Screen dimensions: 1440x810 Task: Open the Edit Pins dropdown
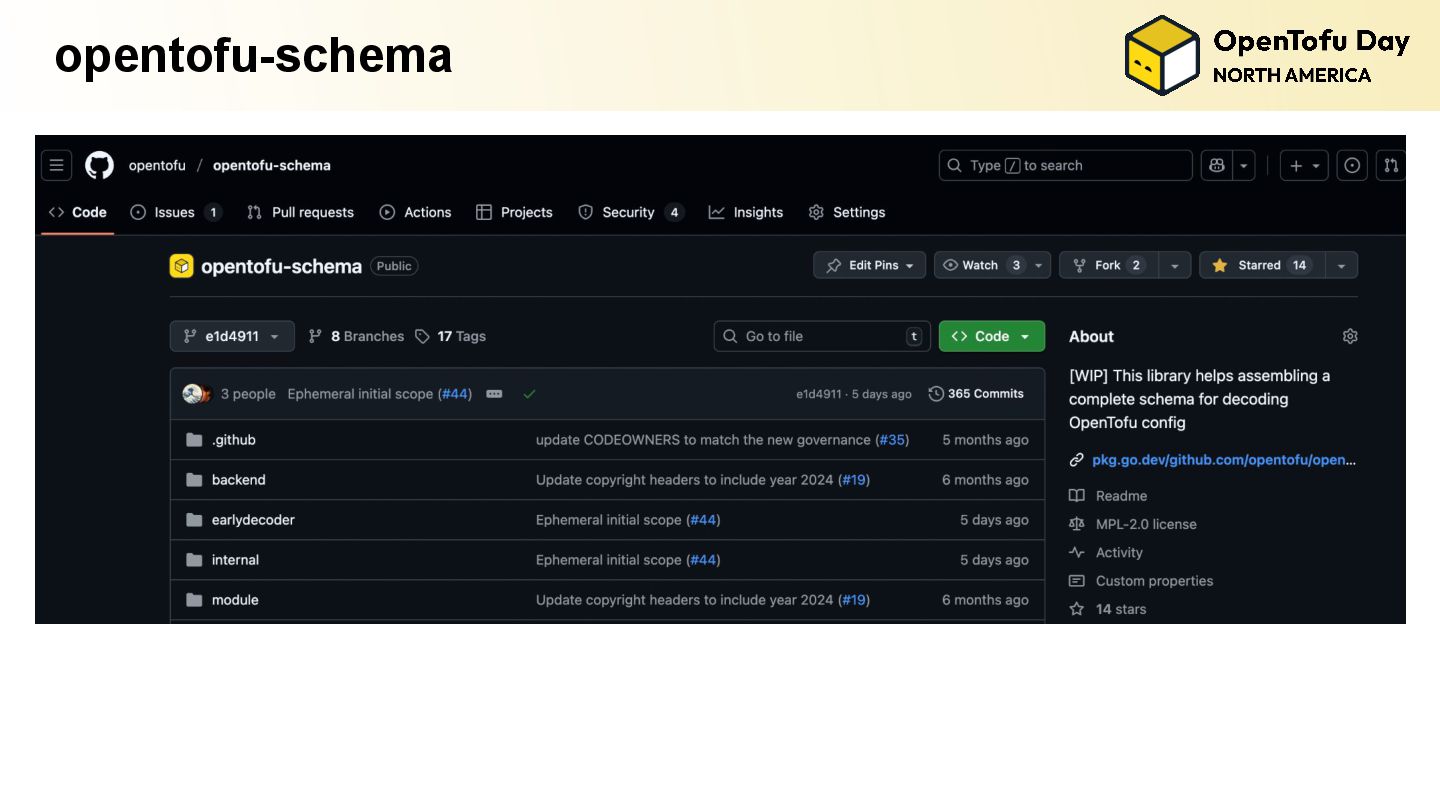point(869,265)
